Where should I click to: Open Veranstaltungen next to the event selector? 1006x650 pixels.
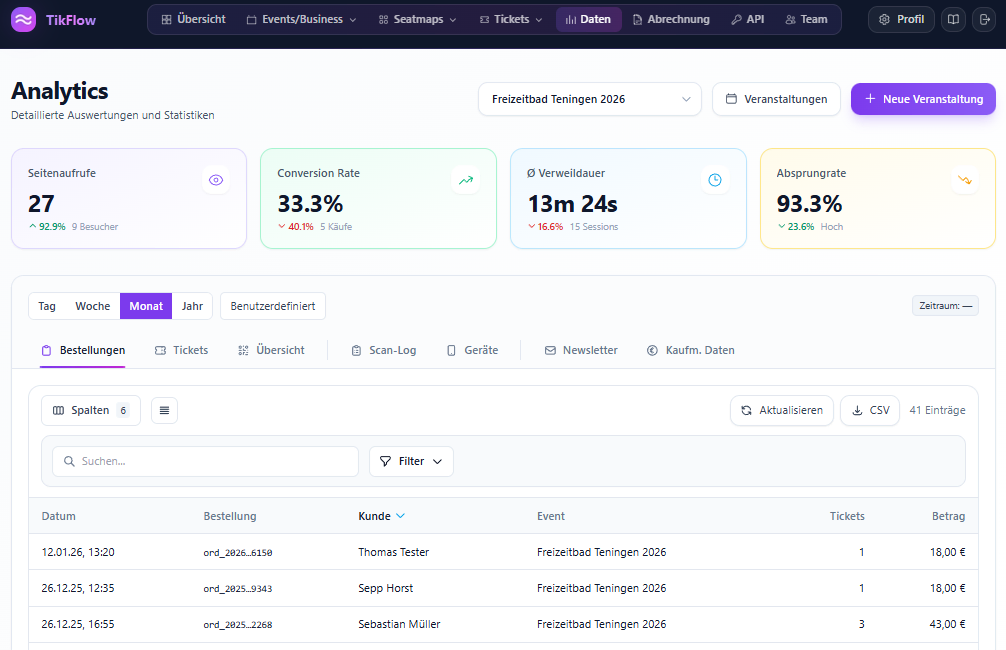click(775, 99)
